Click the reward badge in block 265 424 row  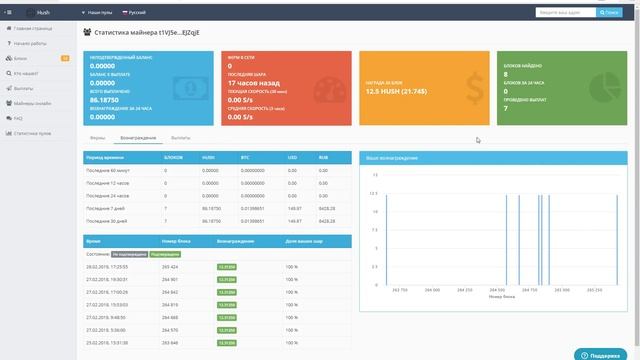(x=227, y=267)
